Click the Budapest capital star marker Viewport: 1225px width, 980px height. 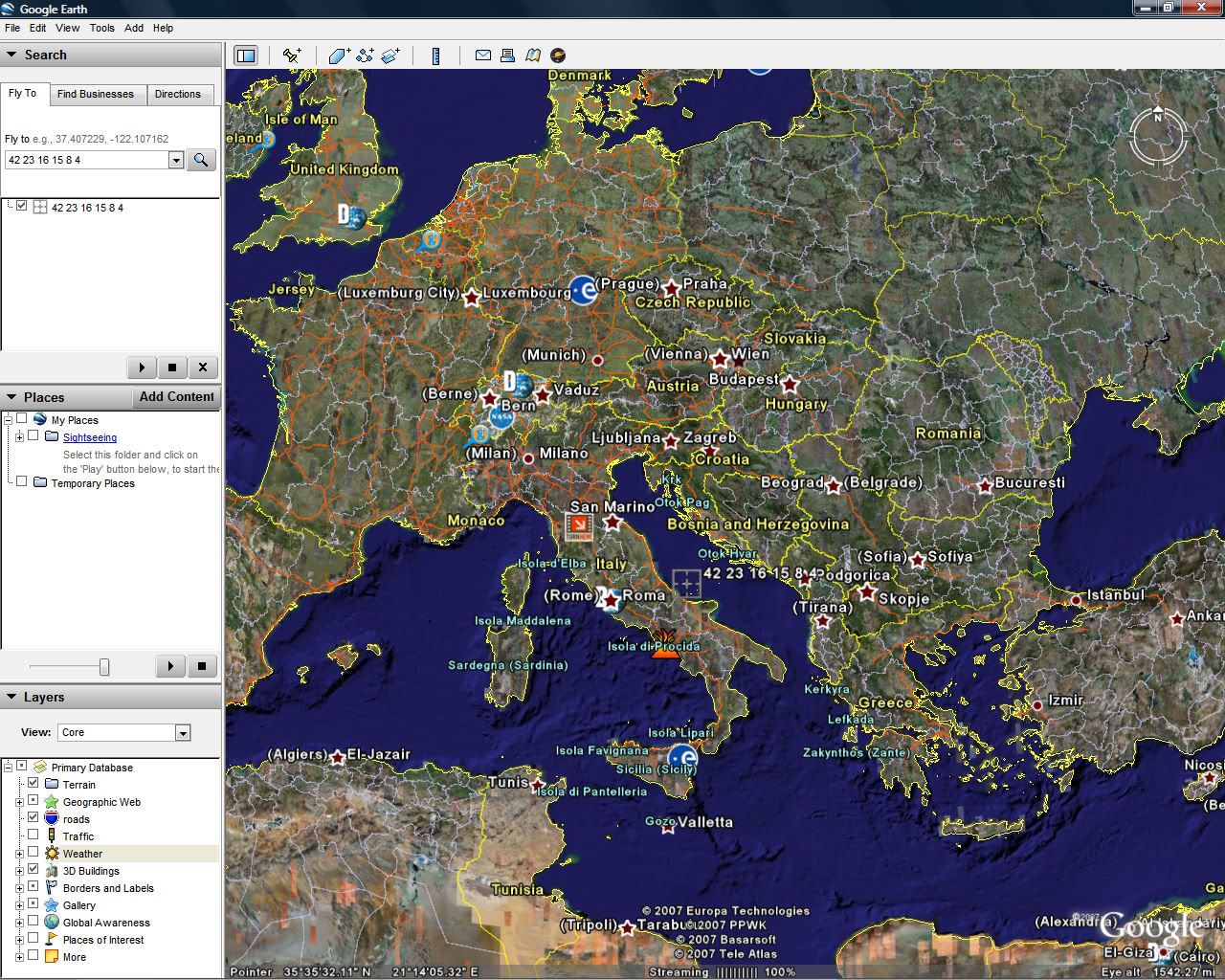tap(790, 385)
